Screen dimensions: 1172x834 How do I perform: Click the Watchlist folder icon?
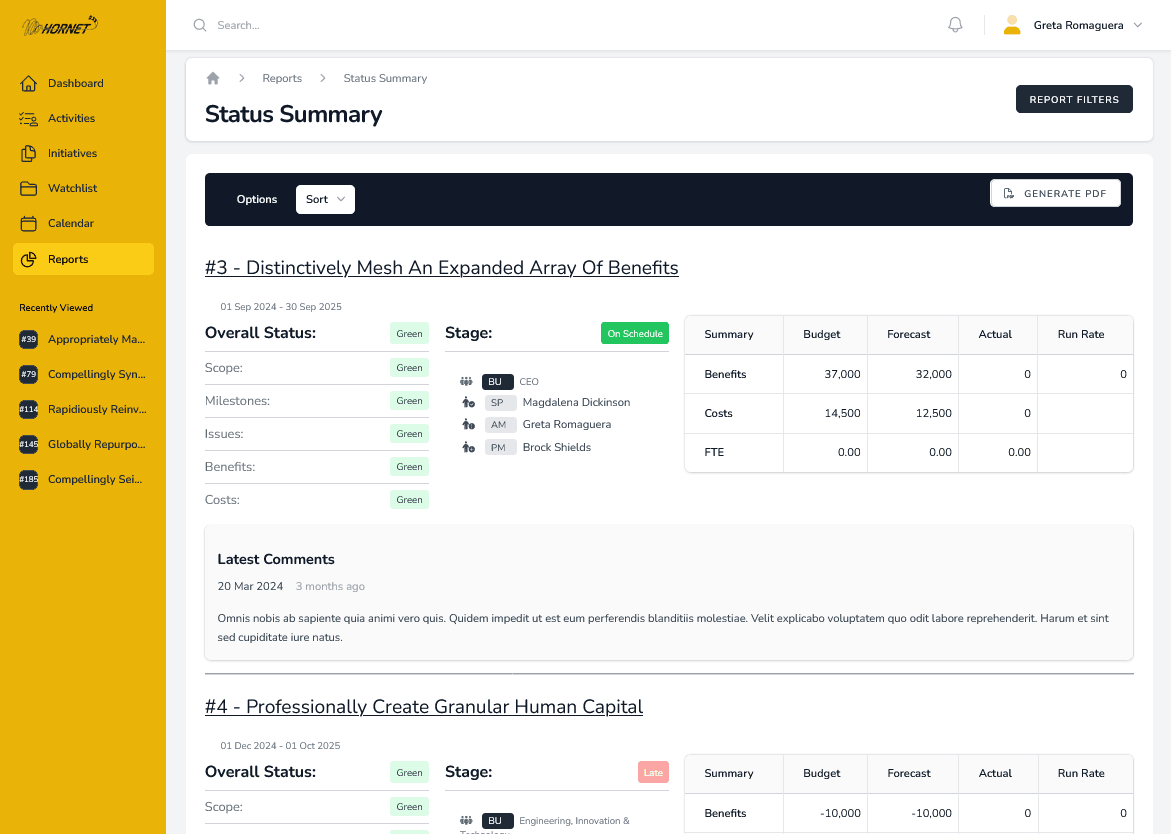[x=29, y=188]
